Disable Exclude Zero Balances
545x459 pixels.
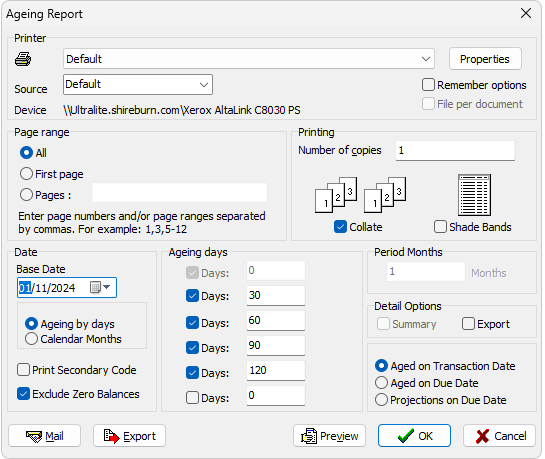[x=23, y=394]
